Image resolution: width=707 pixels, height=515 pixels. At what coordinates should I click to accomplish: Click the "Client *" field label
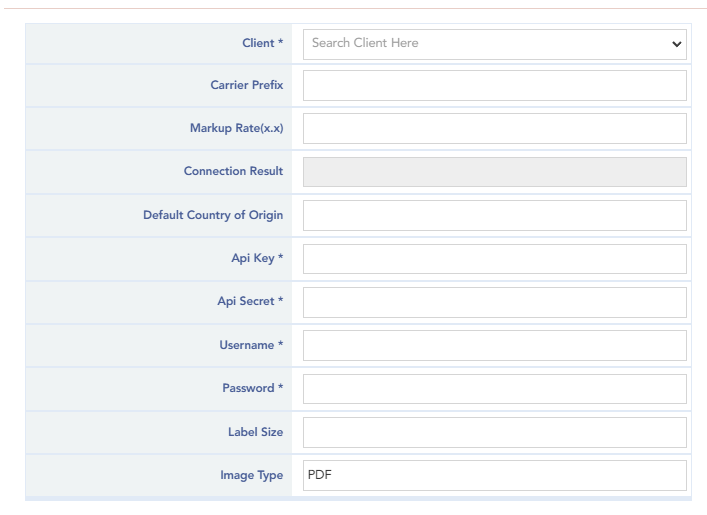pos(262,43)
